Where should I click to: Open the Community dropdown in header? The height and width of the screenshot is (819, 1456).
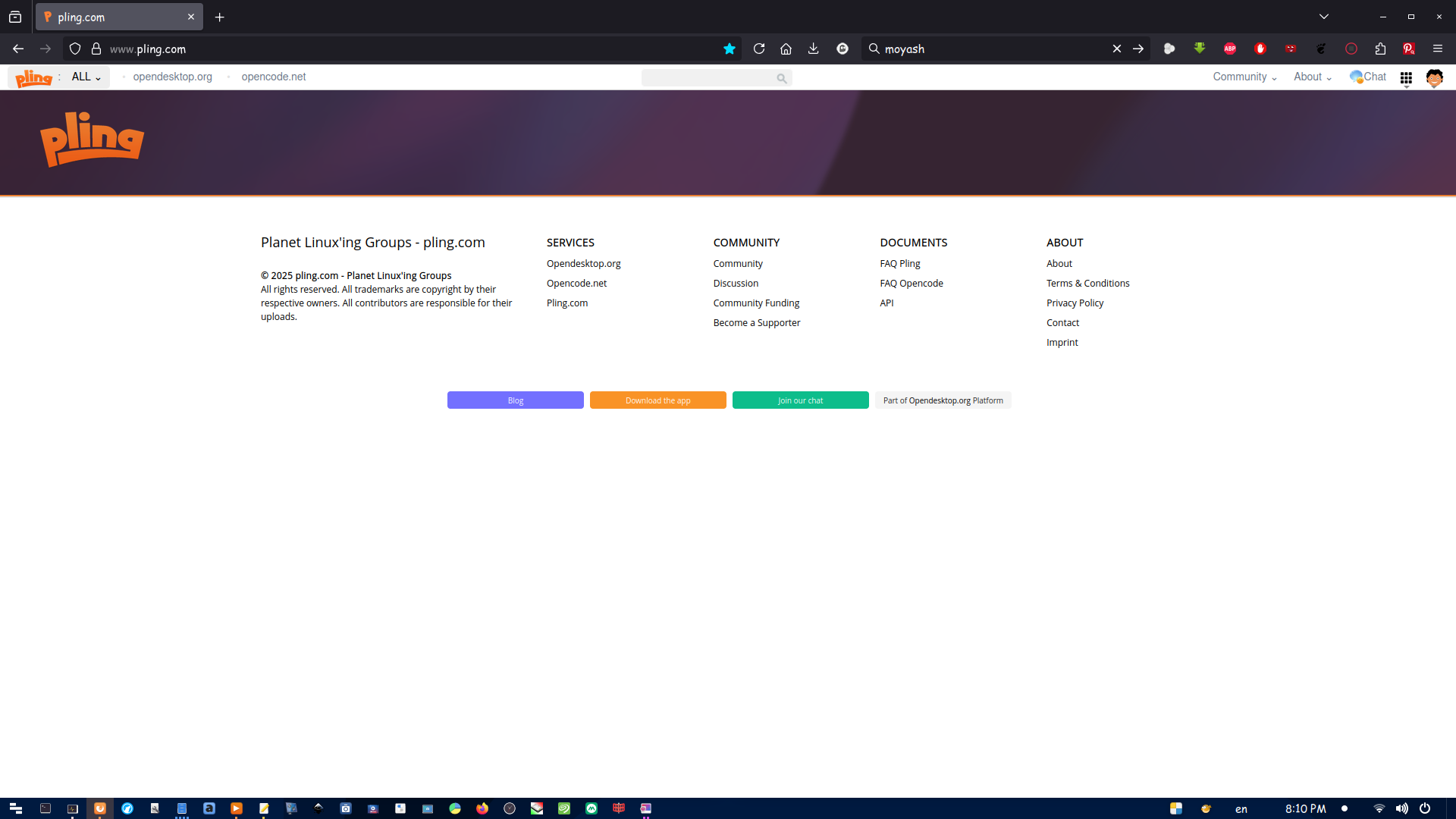tap(1244, 77)
